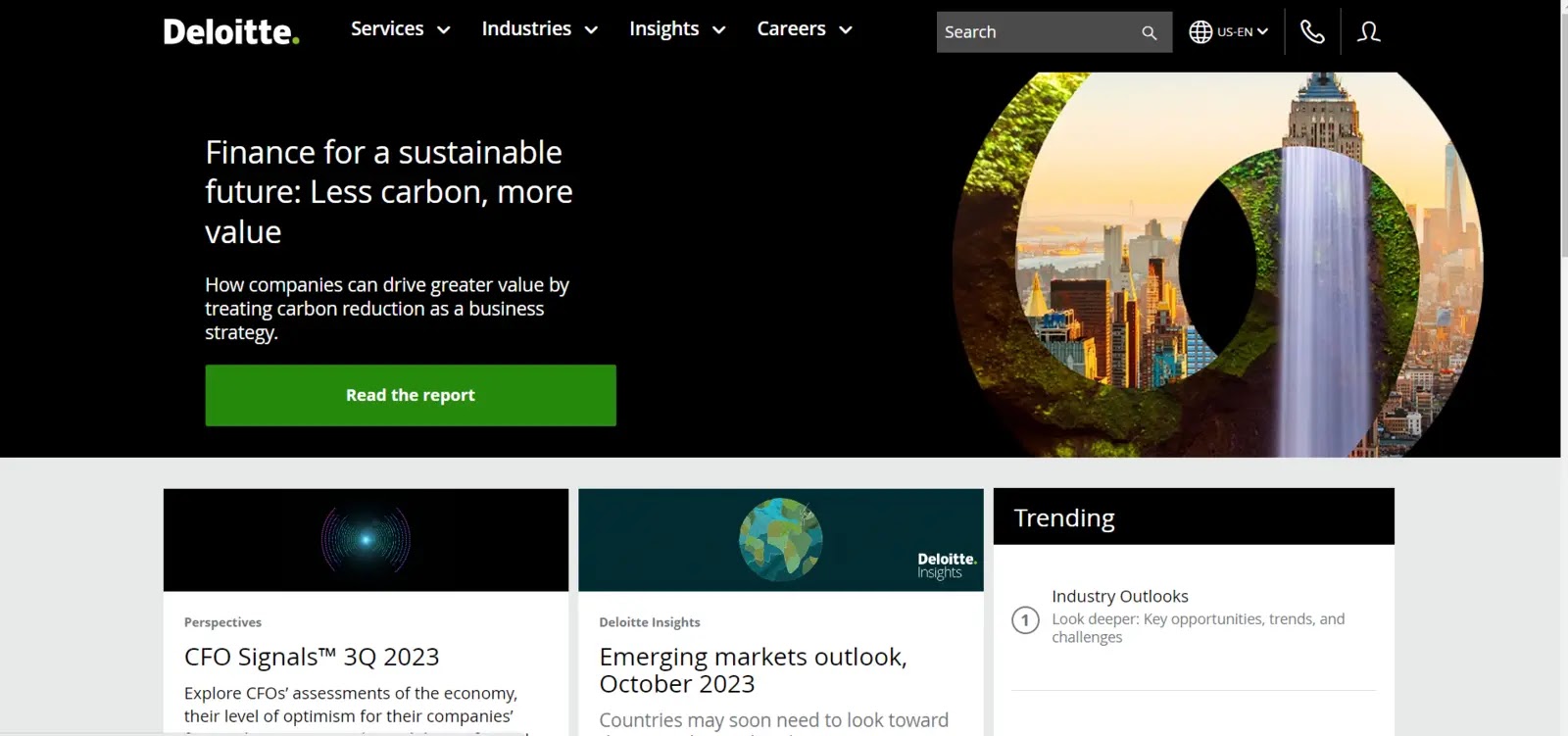
Task: Expand the Careers chevron
Action: [x=846, y=30]
